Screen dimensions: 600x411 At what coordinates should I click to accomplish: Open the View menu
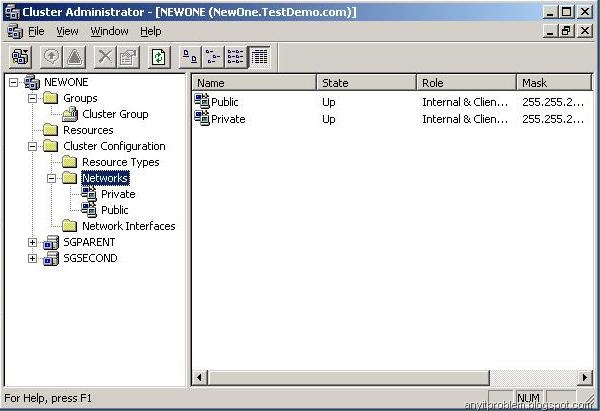[x=67, y=31]
